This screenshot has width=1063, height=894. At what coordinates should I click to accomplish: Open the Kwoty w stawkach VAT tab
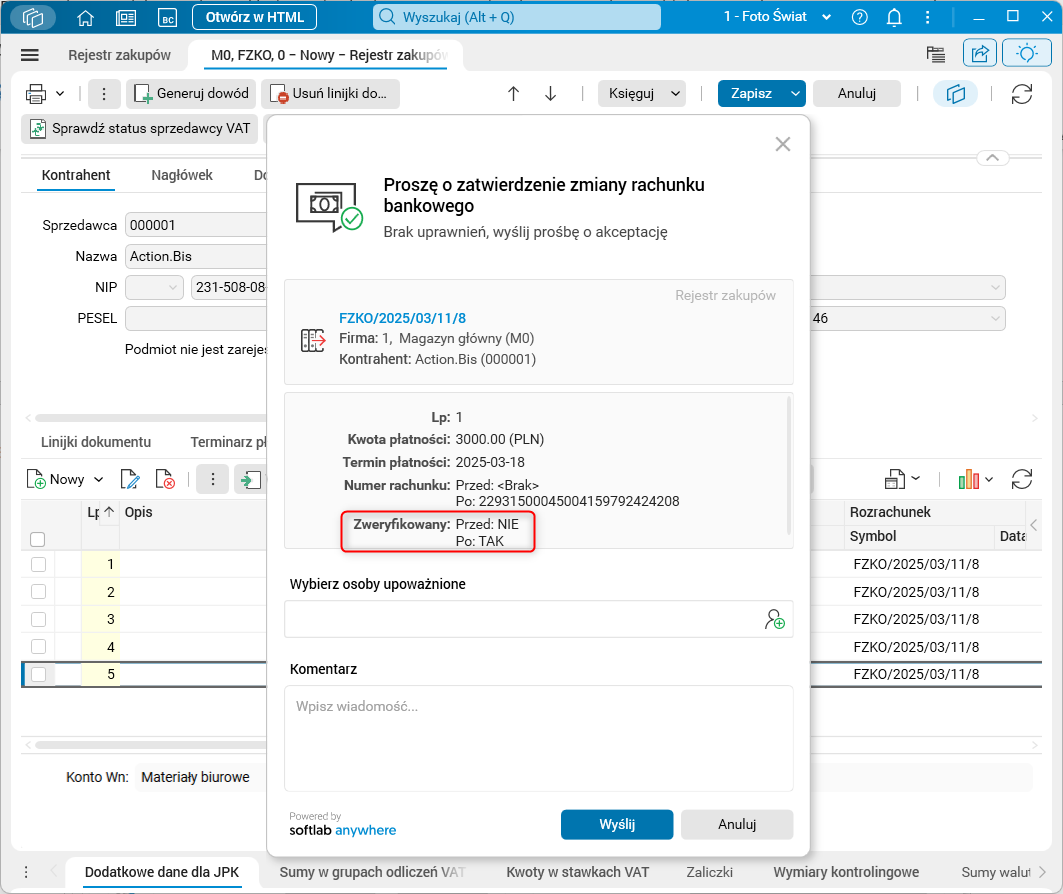point(578,872)
